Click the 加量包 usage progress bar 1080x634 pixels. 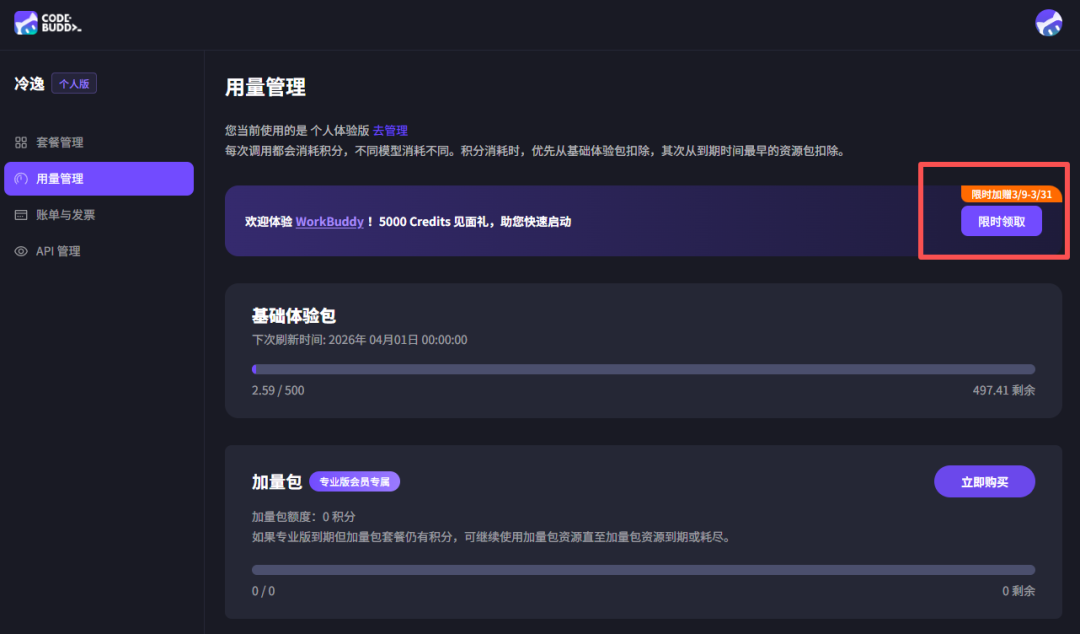point(643,569)
